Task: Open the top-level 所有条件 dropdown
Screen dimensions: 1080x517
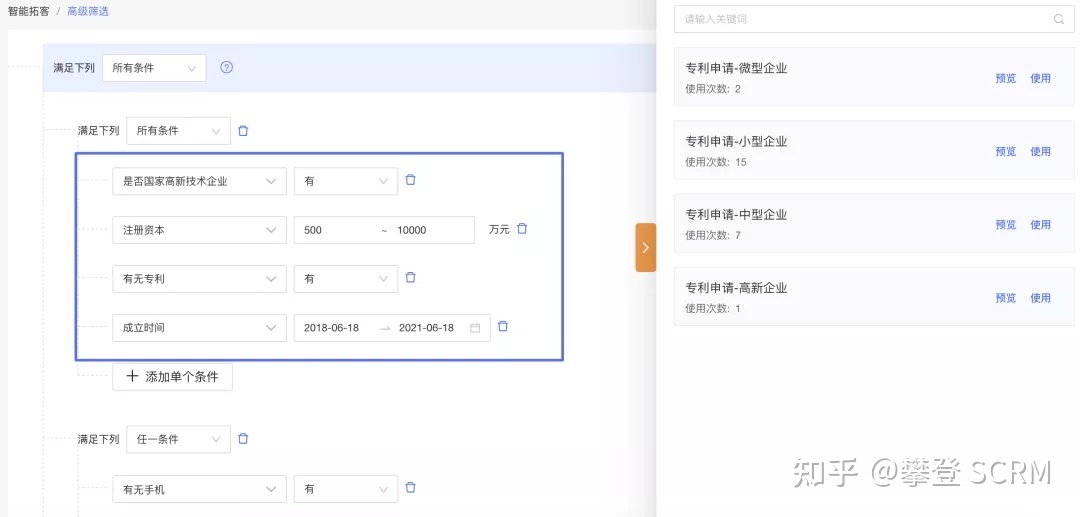Action: tap(154, 67)
